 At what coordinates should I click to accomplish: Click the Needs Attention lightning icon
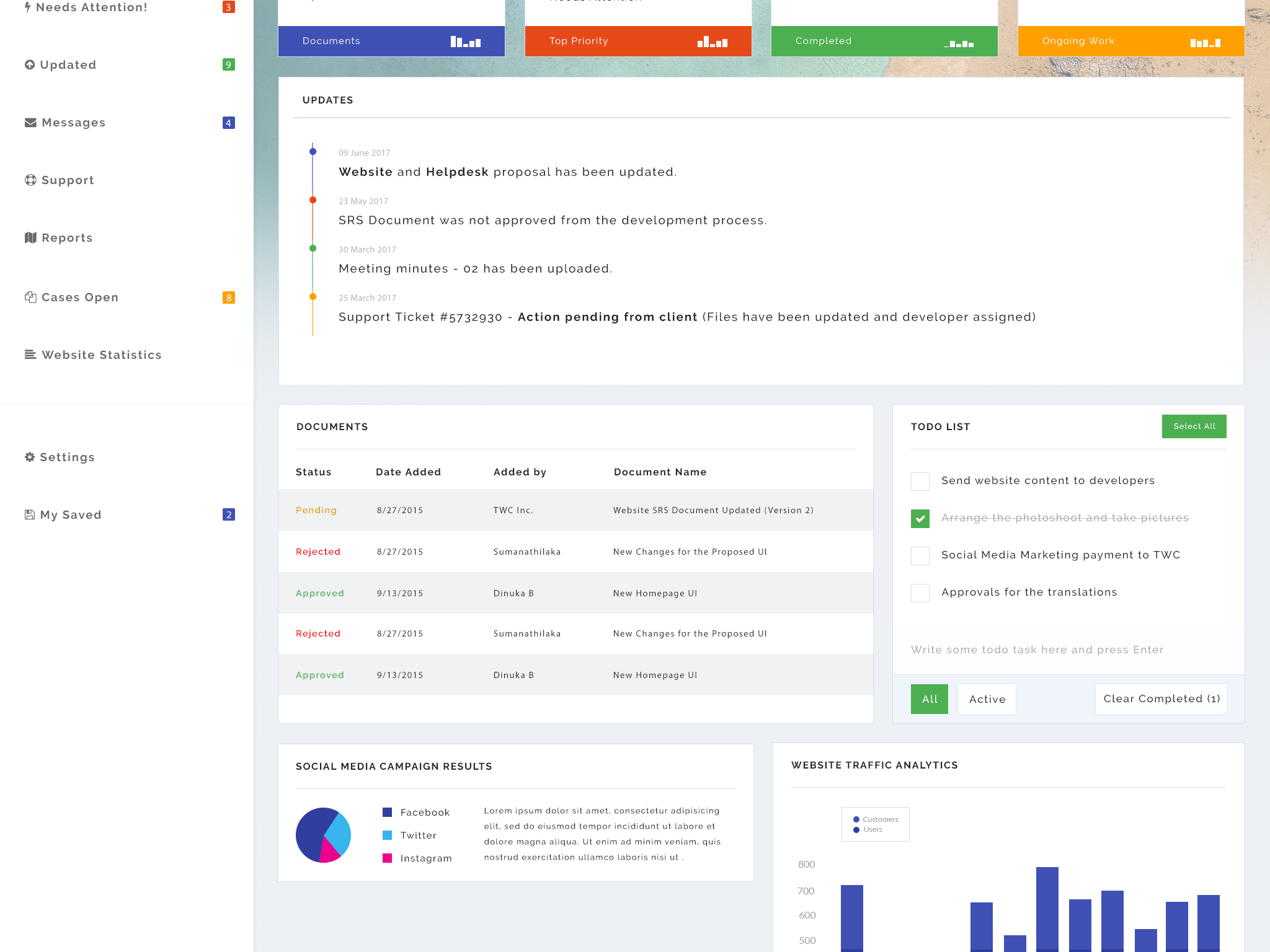pyautogui.click(x=27, y=7)
